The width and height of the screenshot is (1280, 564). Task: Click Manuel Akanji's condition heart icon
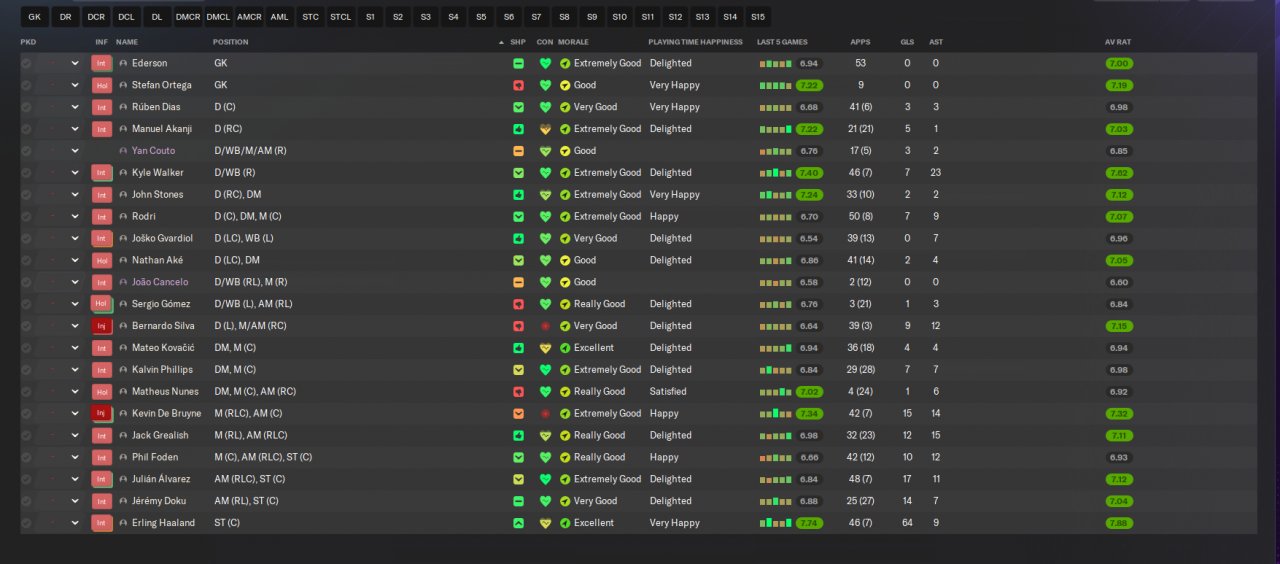tap(545, 129)
